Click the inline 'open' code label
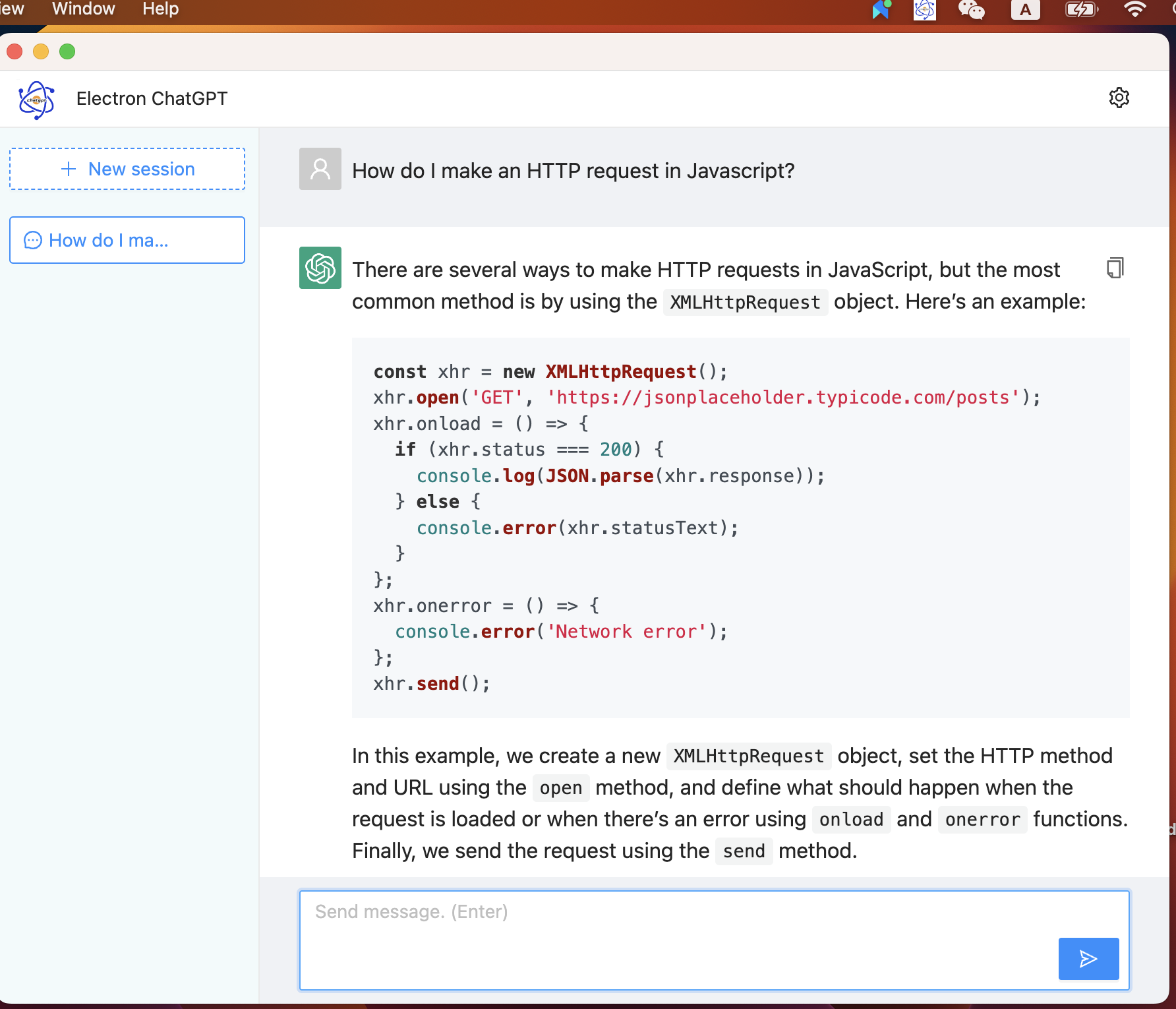 point(561,787)
